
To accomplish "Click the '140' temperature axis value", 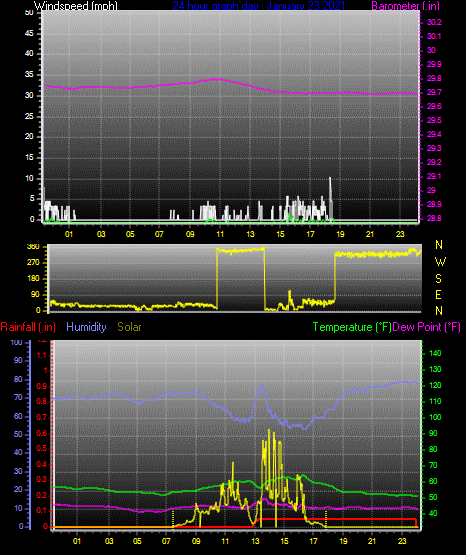I will 435,353.
